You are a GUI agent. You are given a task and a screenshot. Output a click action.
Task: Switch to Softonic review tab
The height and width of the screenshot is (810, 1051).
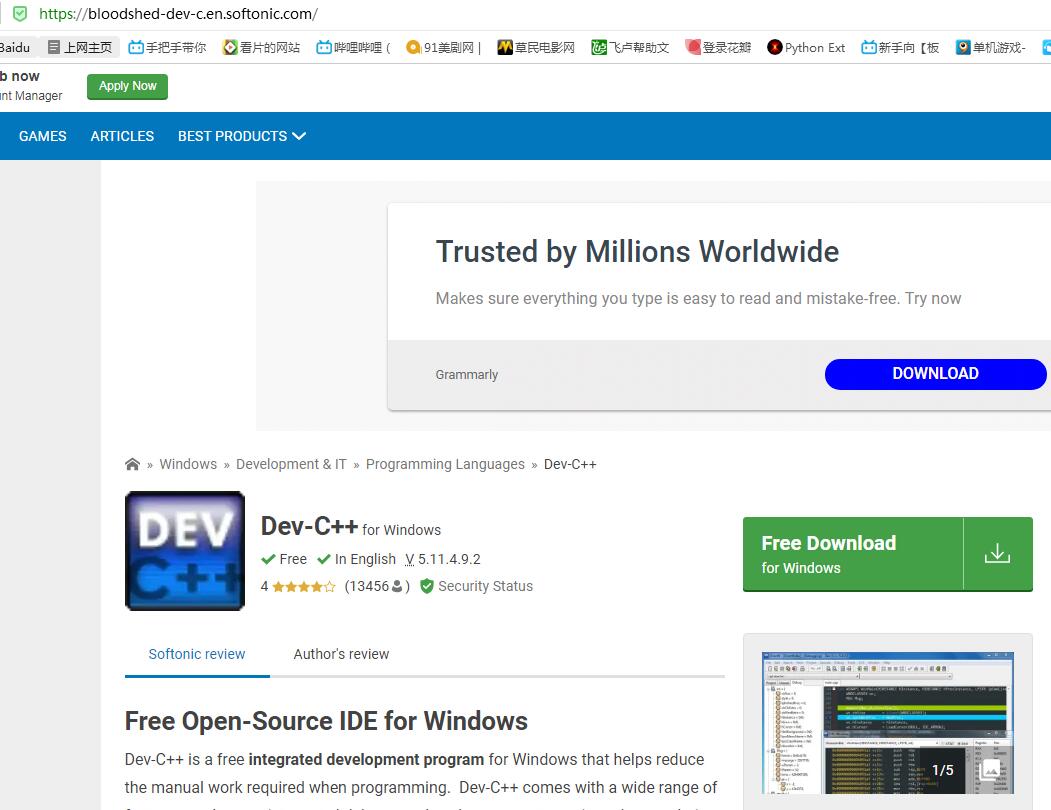pyautogui.click(x=197, y=654)
